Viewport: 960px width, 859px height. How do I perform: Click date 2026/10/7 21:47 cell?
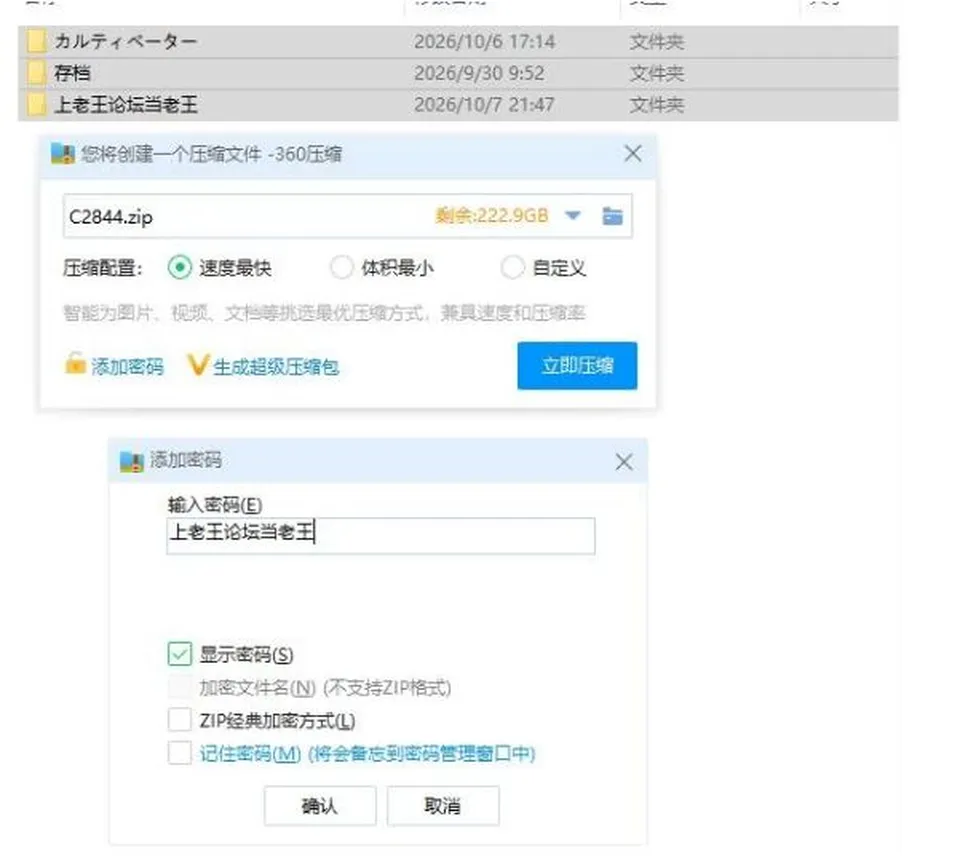pyautogui.click(x=484, y=105)
